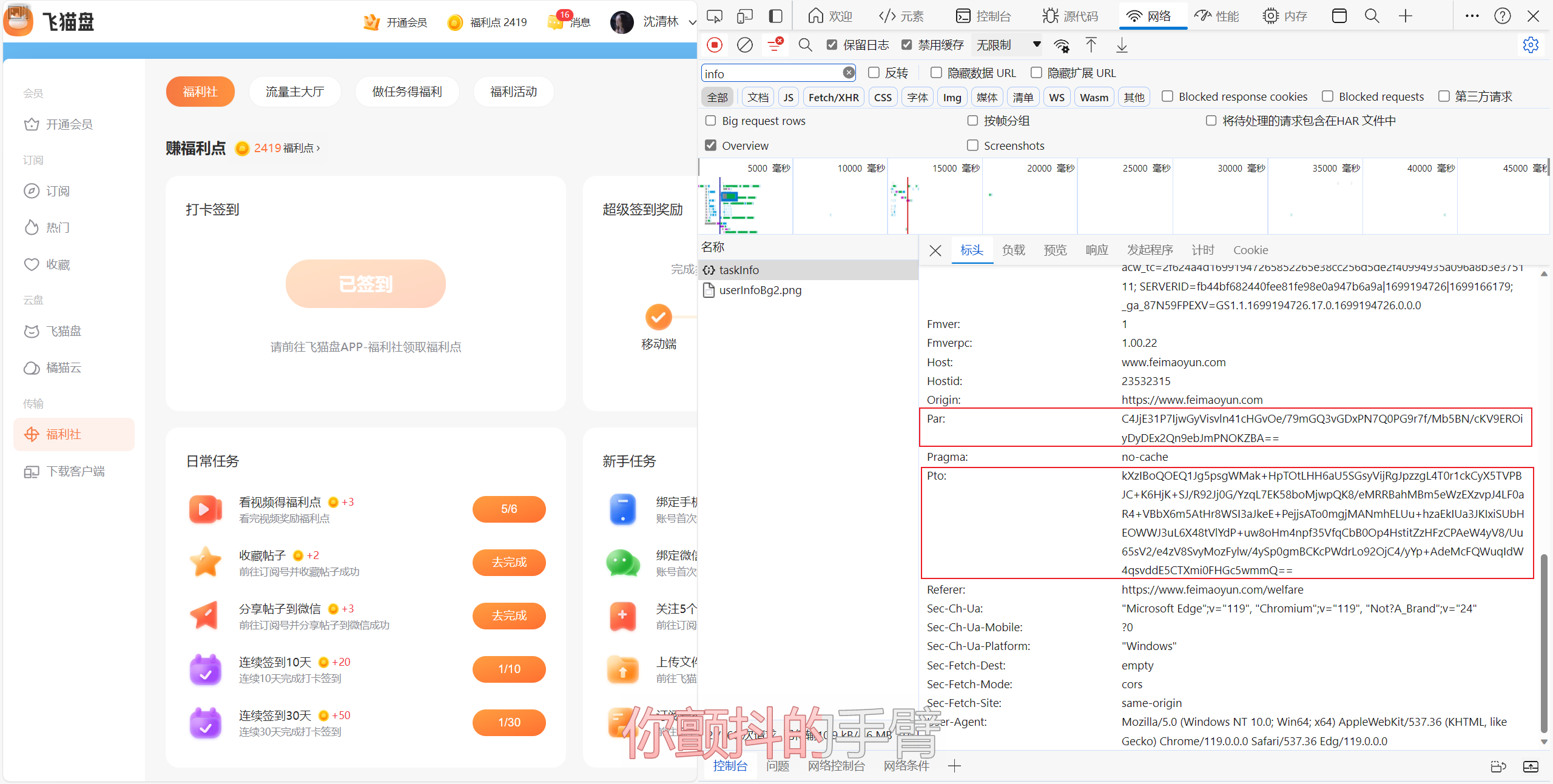Open the 无限制 throttling dropdown
This screenshot has width=1553, height=784.
[x=1008, y=45]
